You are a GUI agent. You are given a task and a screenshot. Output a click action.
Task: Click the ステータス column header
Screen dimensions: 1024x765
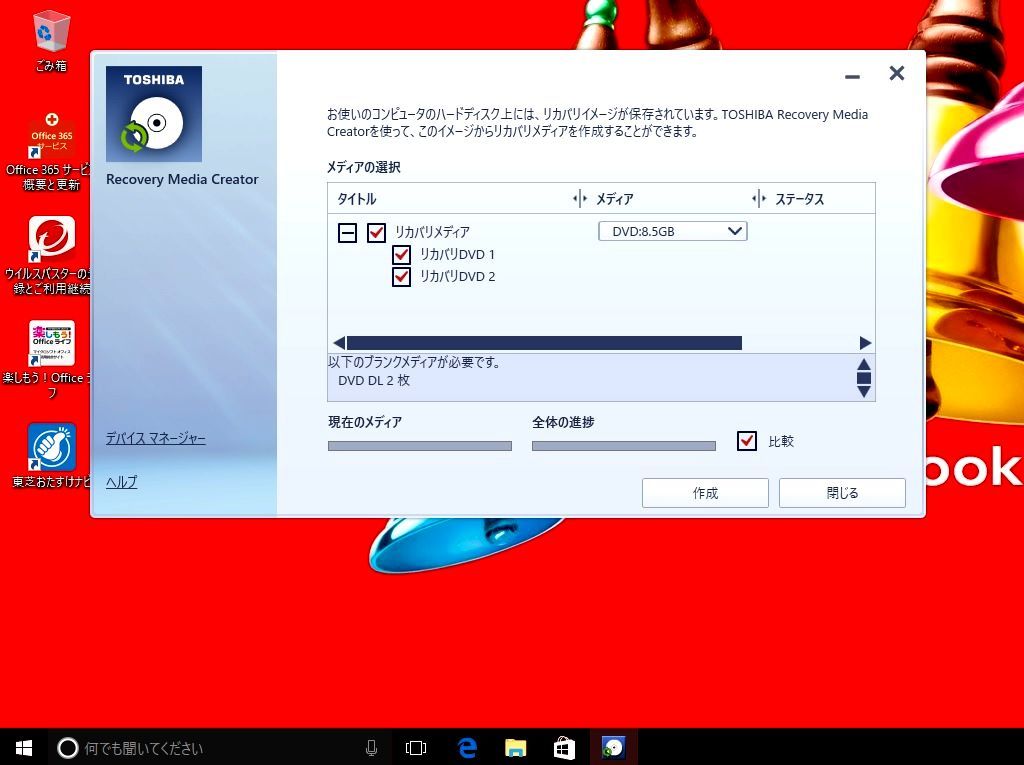pyautogui.click(x=799, y=199)
